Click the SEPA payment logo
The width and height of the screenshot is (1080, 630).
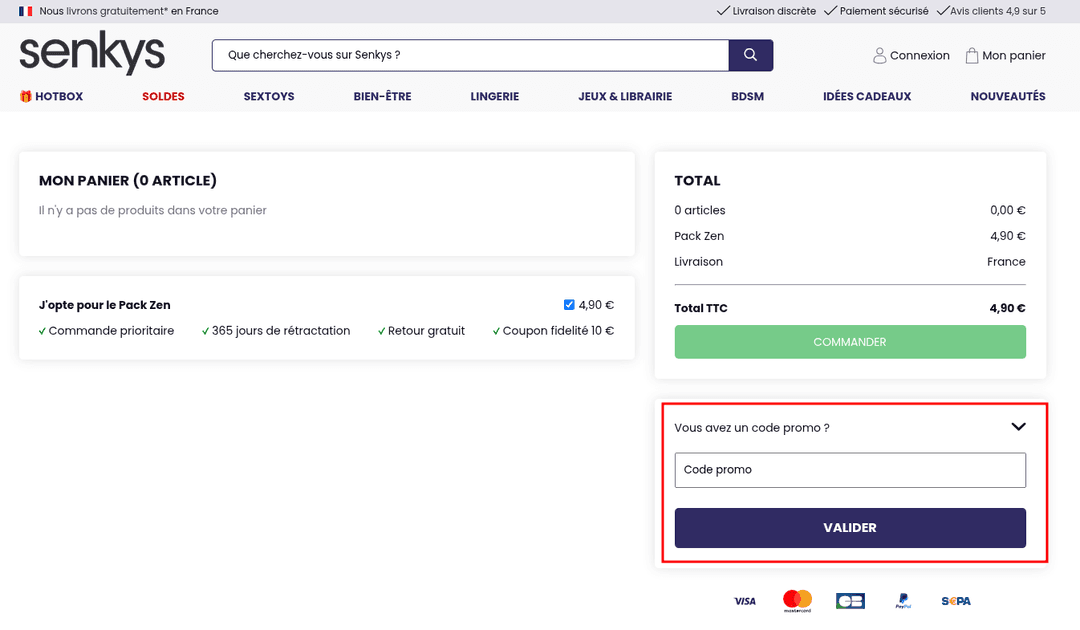pyautogui.click(x=956, y=601)
